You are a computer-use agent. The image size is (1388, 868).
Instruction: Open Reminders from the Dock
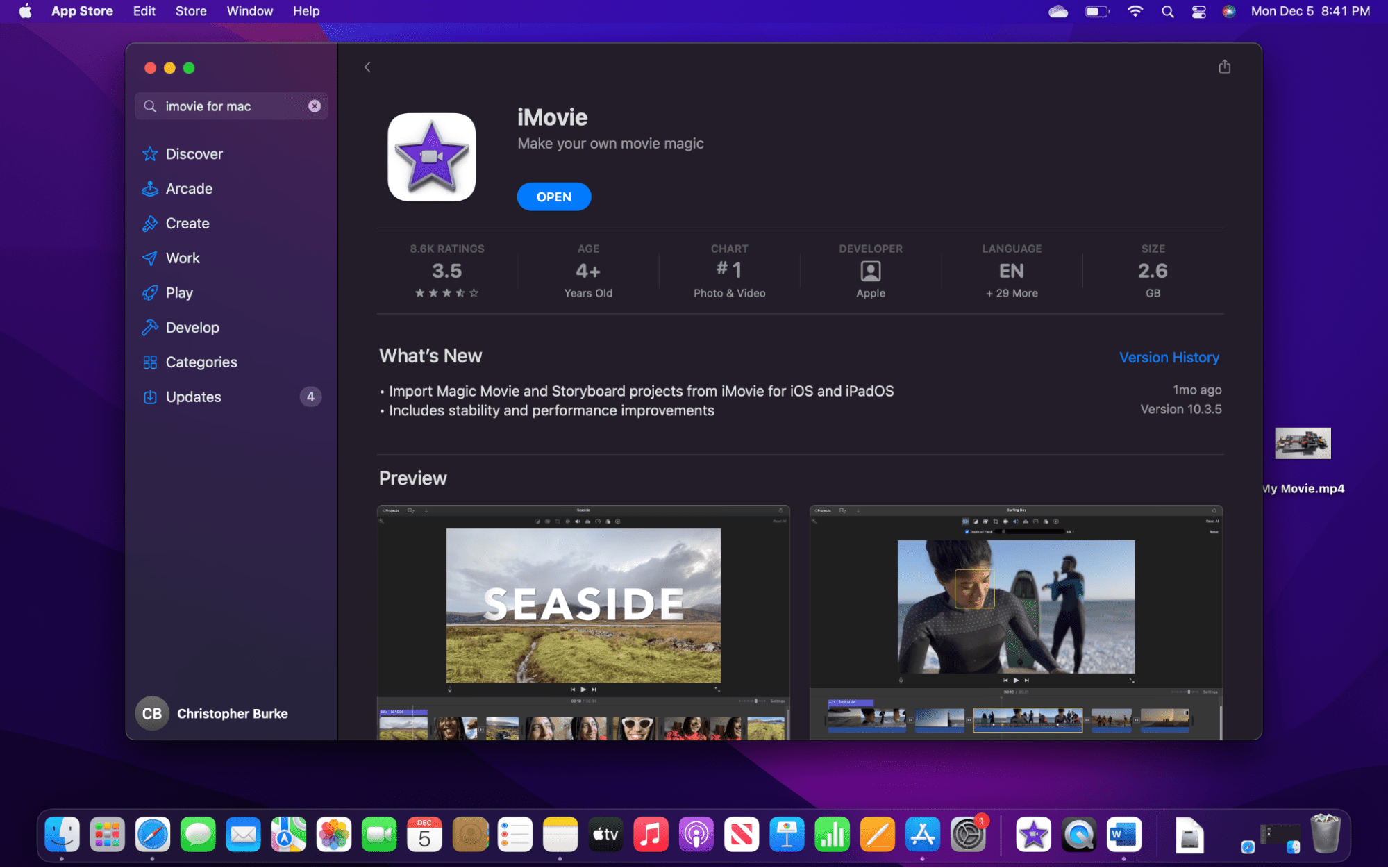[x=515, y=835]
